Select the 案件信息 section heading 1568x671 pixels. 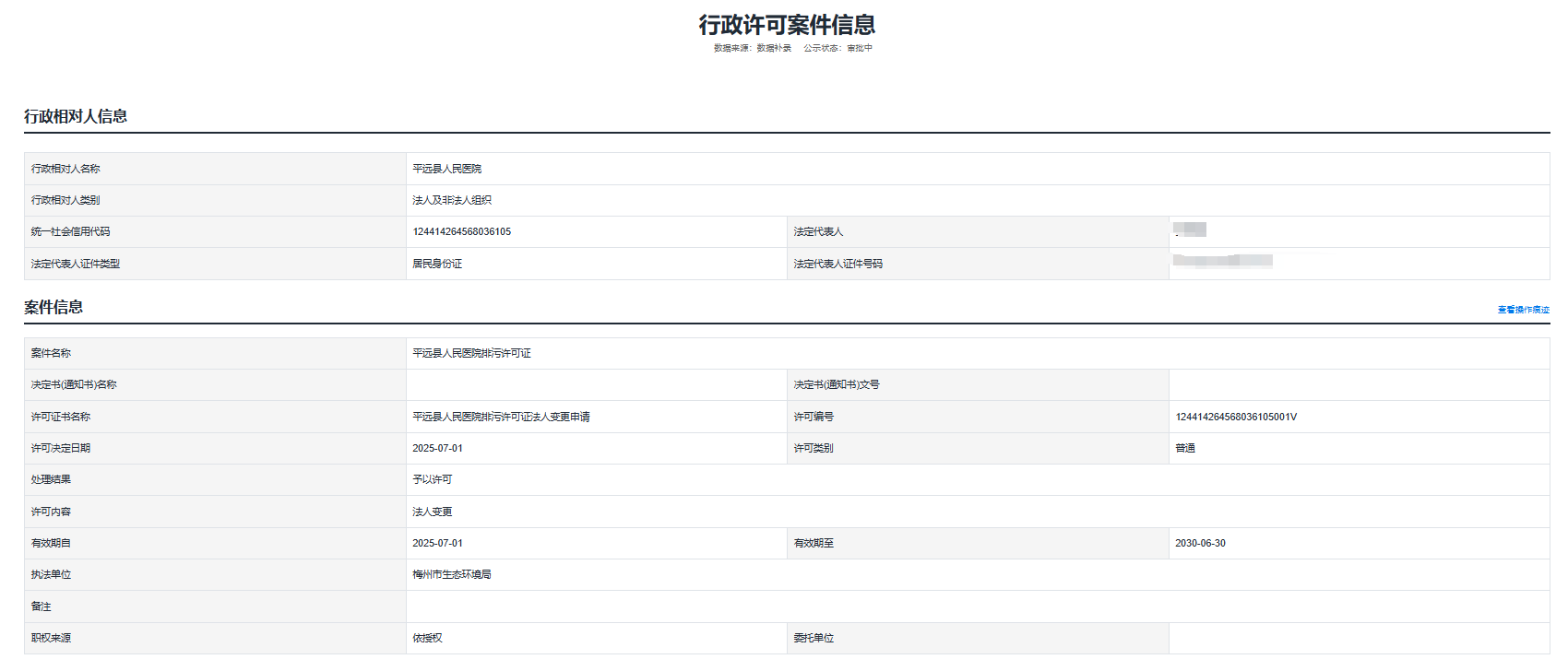point(53,307)
